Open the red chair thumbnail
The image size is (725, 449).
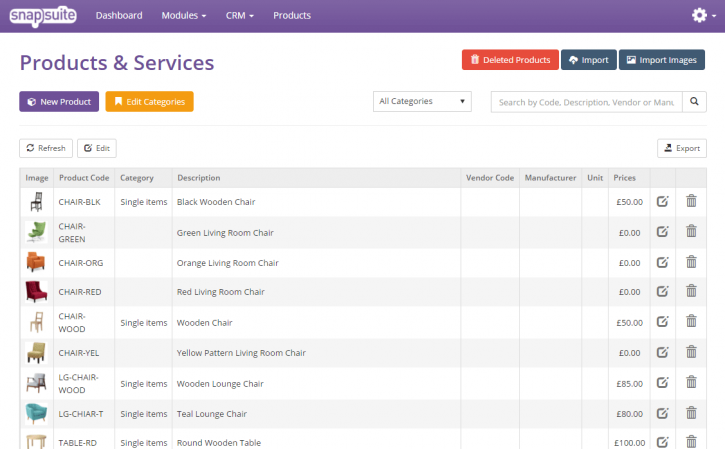click(36, 291)
